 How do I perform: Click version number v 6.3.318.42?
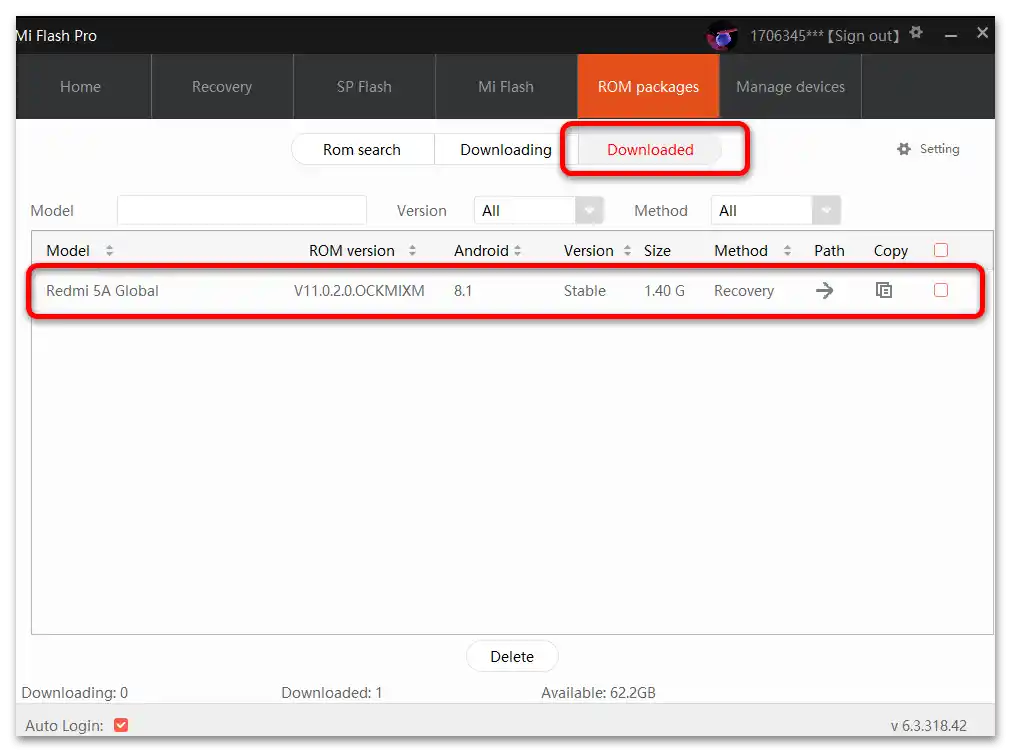928,726
